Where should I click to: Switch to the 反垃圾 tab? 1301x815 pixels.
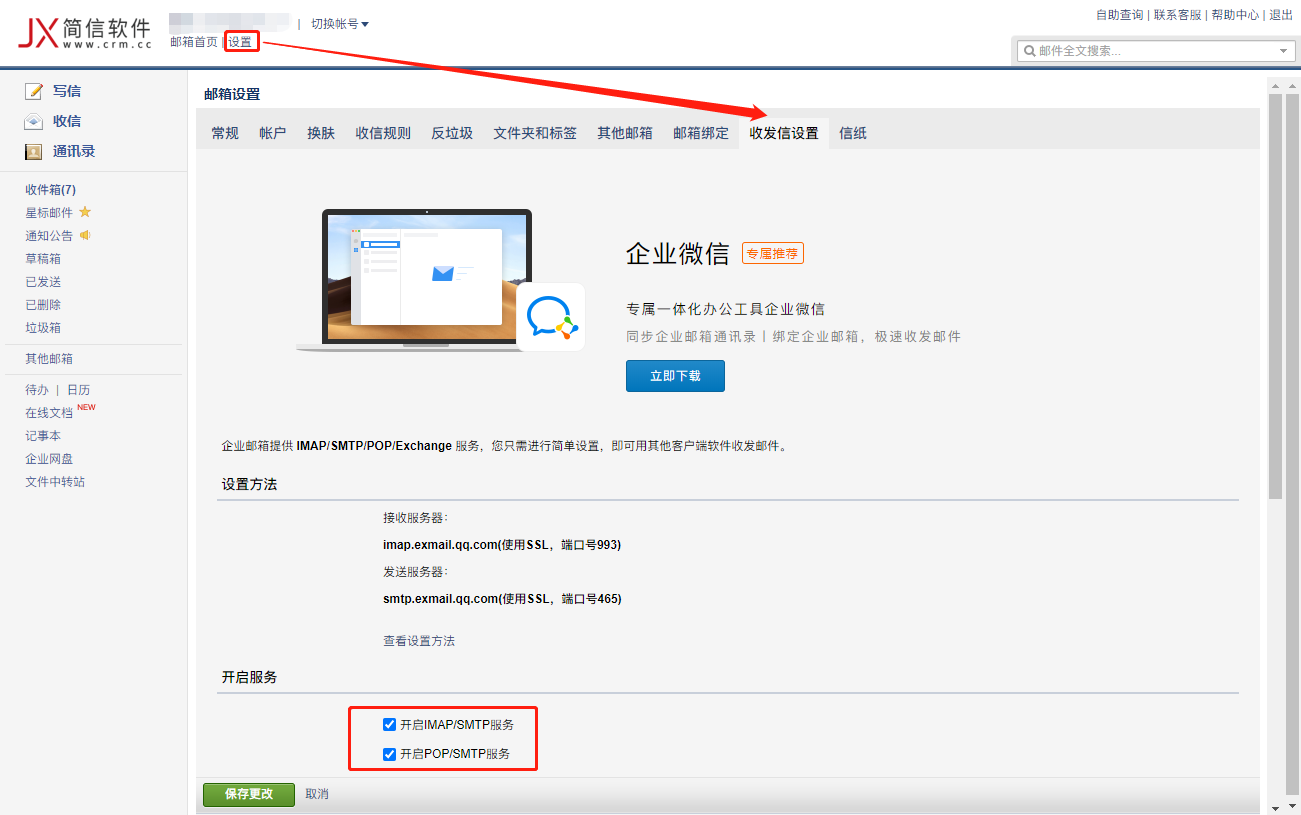coord(452,133)
